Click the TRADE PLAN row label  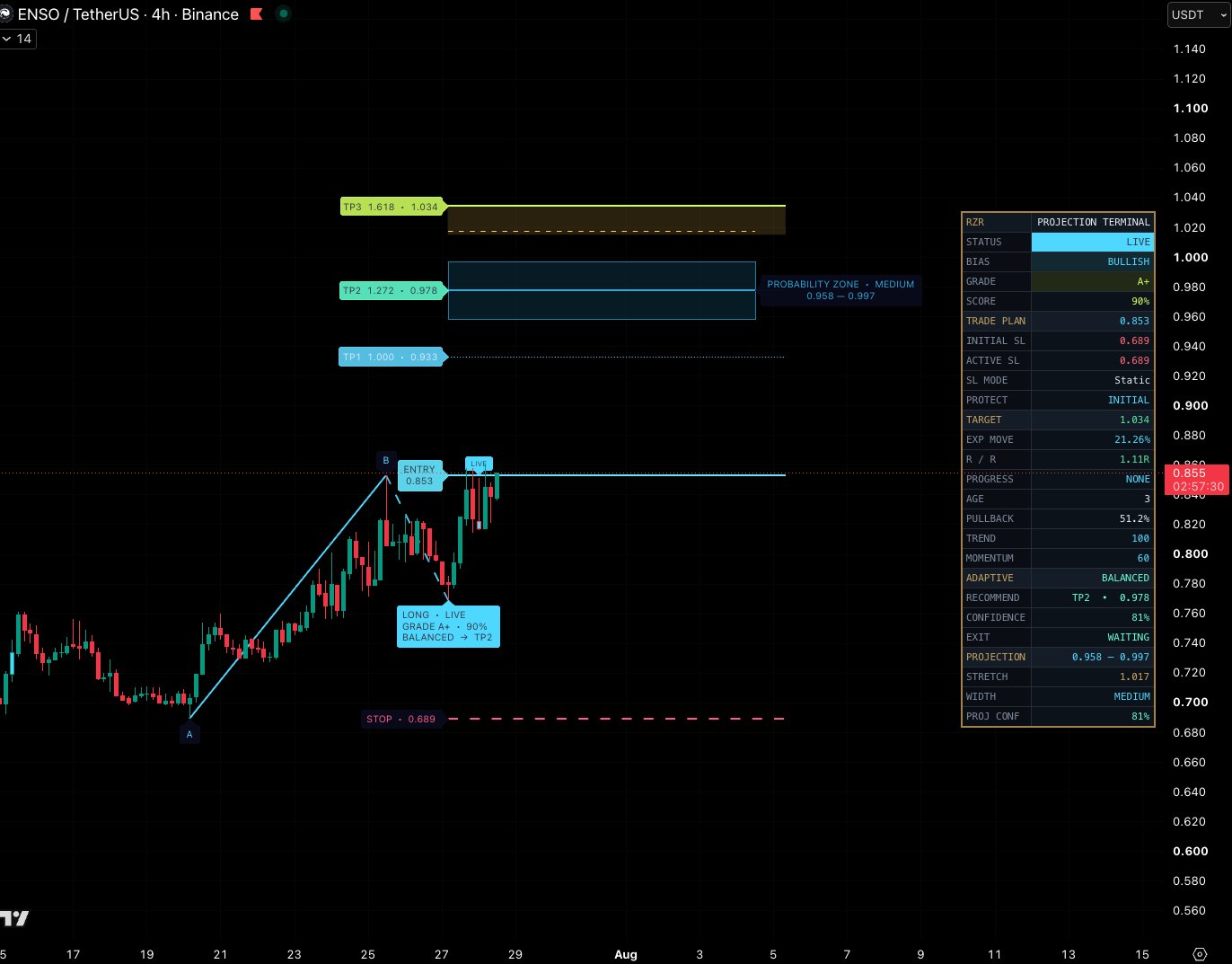[x=996, y=321]
